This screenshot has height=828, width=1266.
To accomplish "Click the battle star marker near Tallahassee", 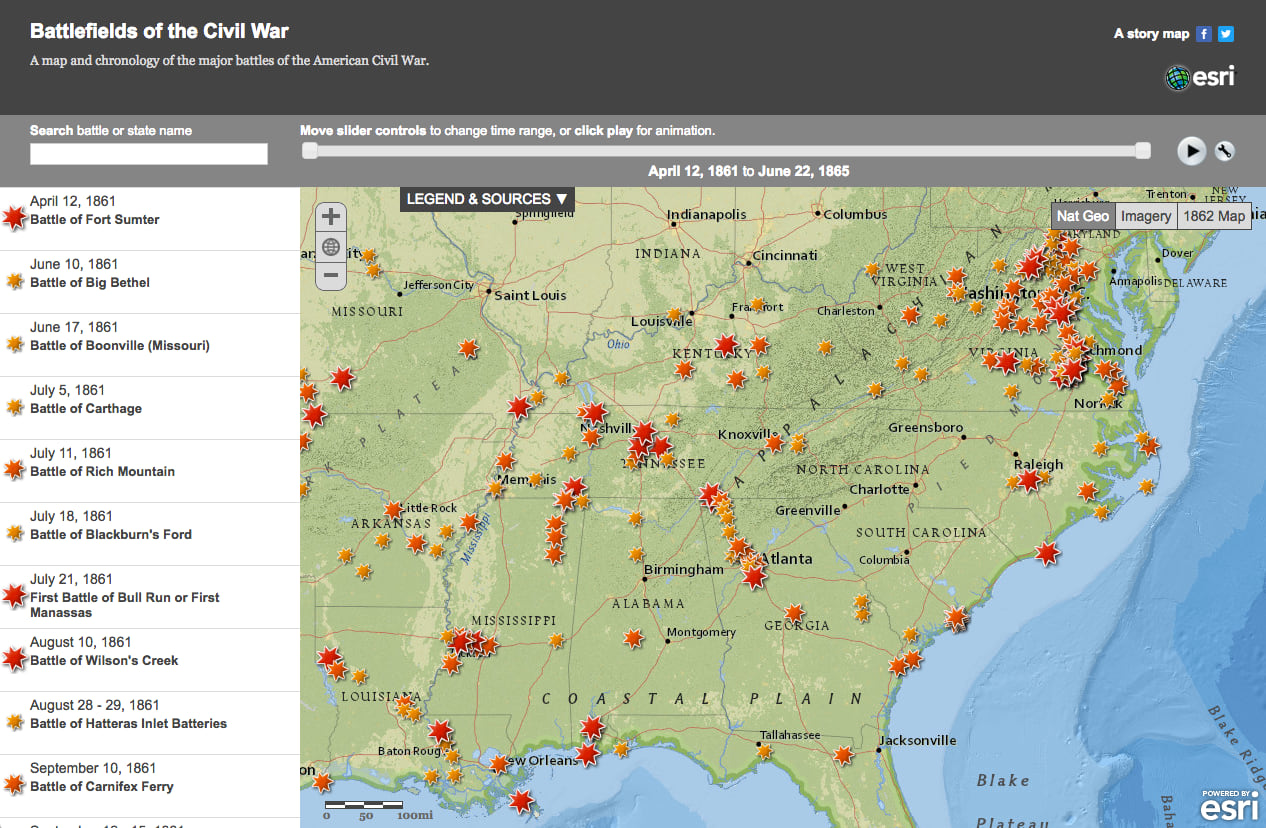I will pos(765,751).
